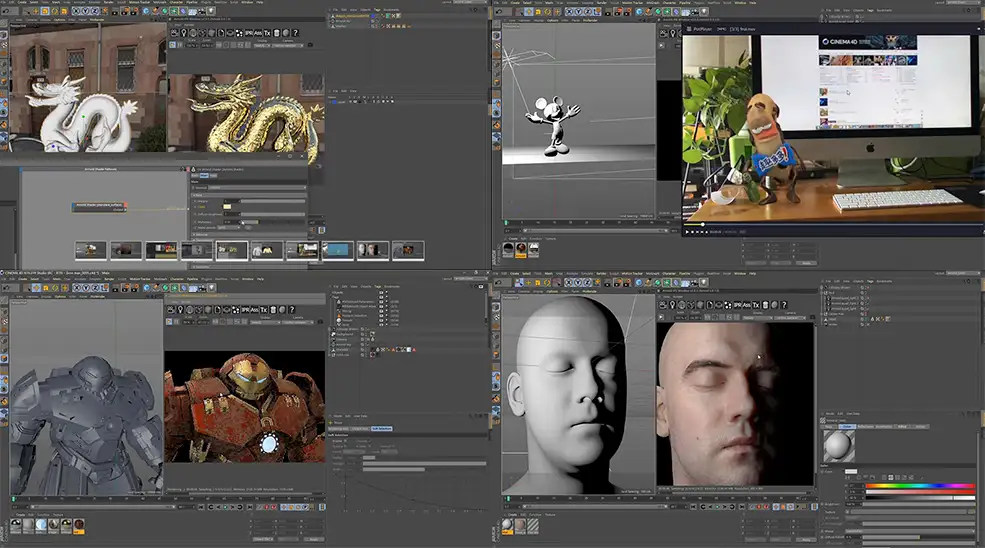
Task: Click Undo in the robot window toolbar
Action: [6, 288]
